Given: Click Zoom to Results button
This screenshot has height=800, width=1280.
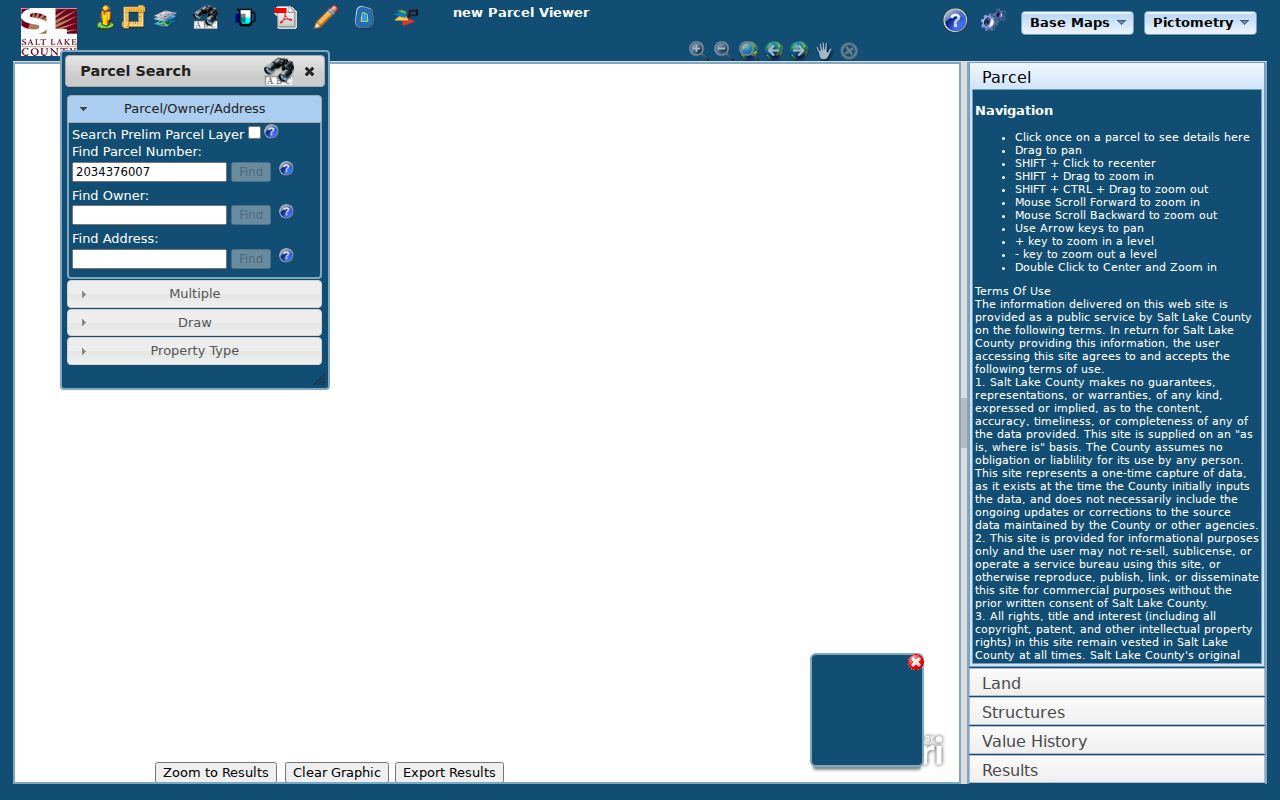Looking at the screenshot, I should point(216,772).
